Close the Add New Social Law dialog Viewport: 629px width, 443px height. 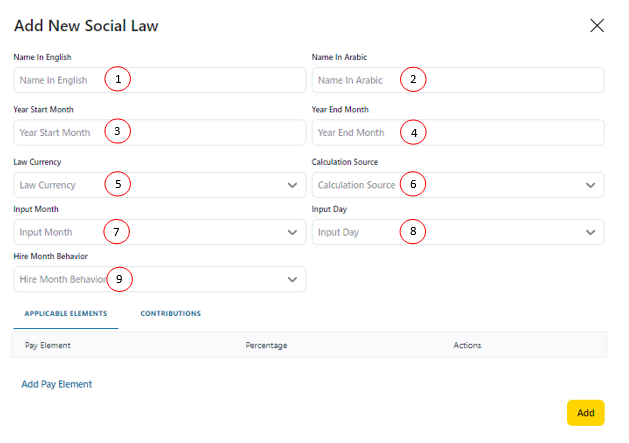pos(597,26)
